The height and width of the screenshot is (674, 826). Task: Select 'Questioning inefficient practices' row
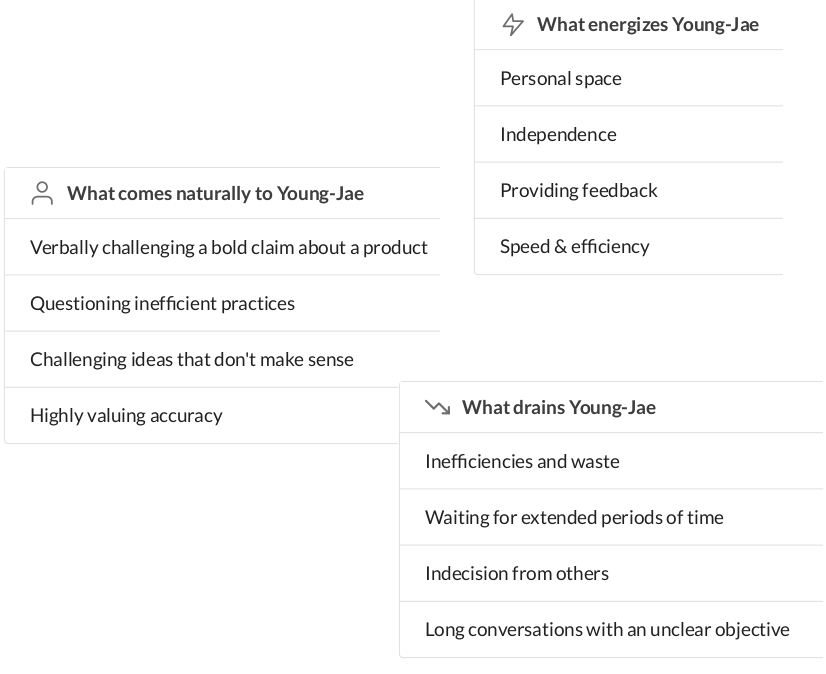click(x=222, y=304)
